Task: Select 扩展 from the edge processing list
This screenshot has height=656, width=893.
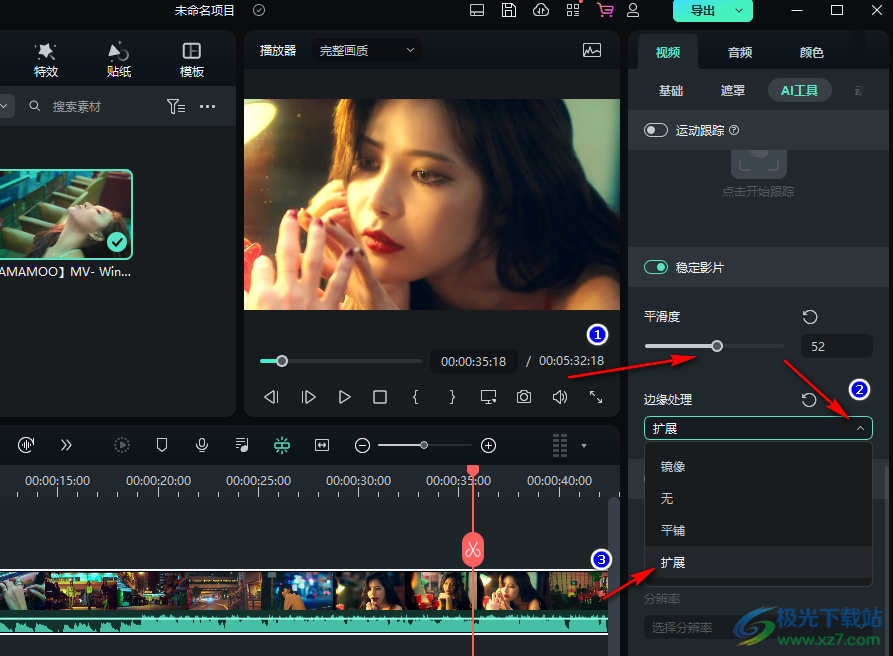Action: click(x=758, y=563)
